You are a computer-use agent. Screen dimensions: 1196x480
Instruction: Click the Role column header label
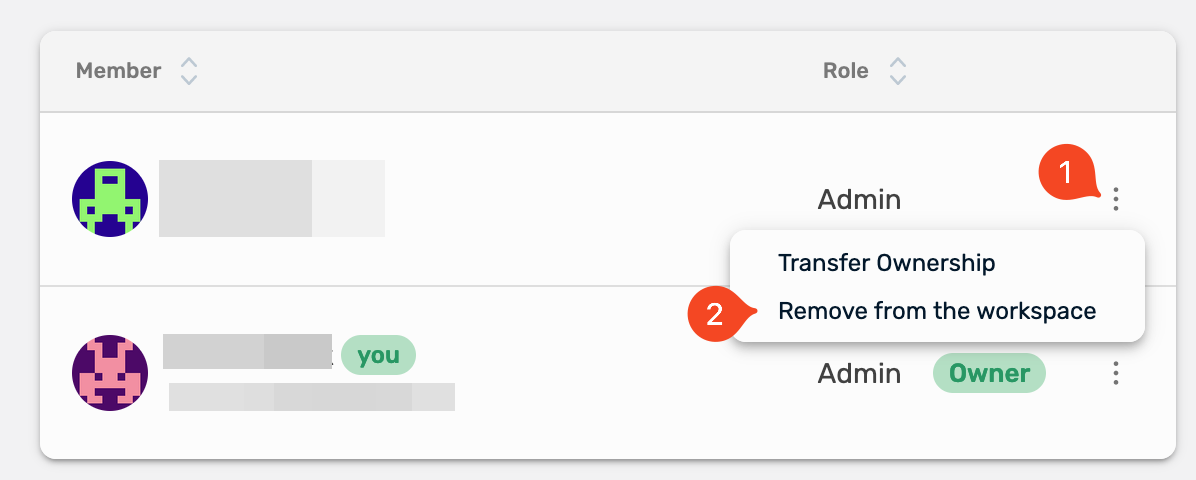click(x=845, y=71)
